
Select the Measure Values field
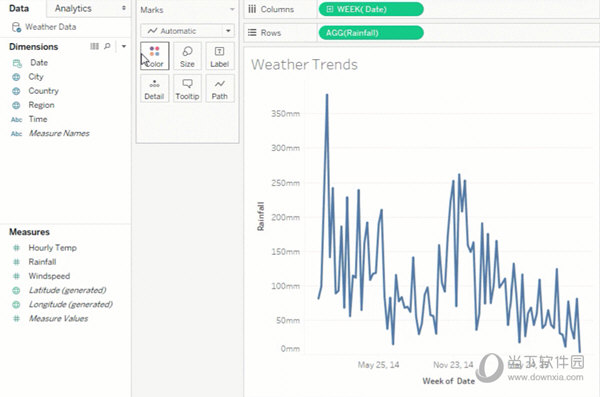click(58, 319)
